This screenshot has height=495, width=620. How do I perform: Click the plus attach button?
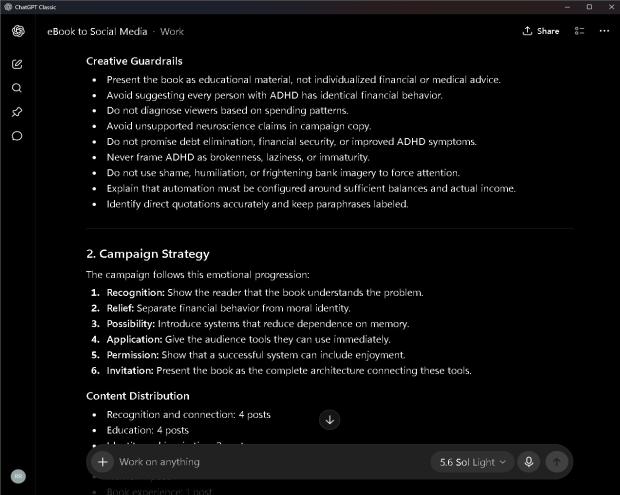pyautogui.click(x=102, y=461)
